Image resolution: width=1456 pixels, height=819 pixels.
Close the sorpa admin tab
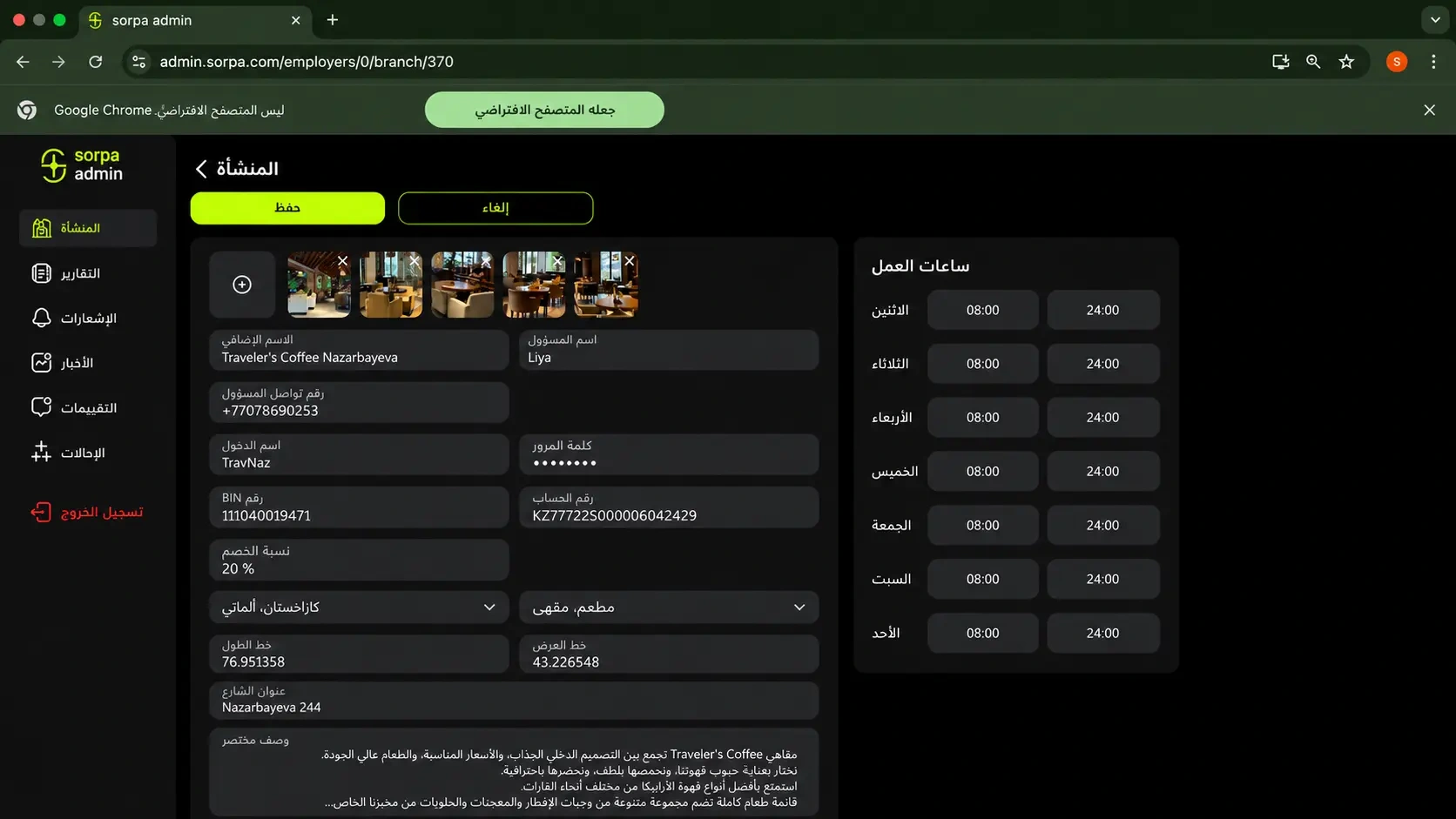click(x=295, y=20)
